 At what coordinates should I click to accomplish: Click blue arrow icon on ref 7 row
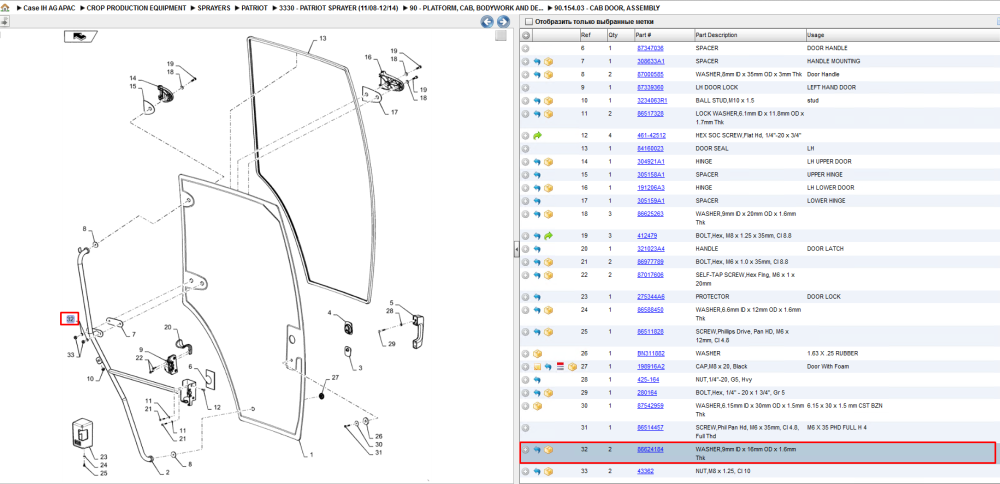pyautogui.click(x=537, y=61)
